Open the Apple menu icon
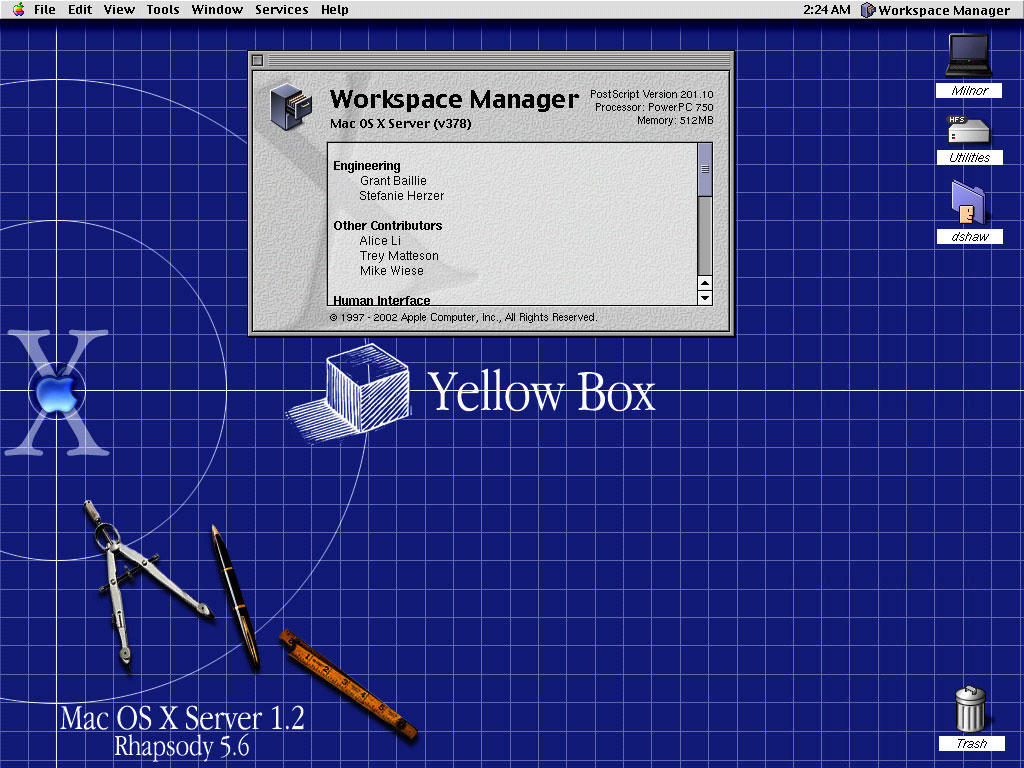1024x768 pixels. click(18, 9)
